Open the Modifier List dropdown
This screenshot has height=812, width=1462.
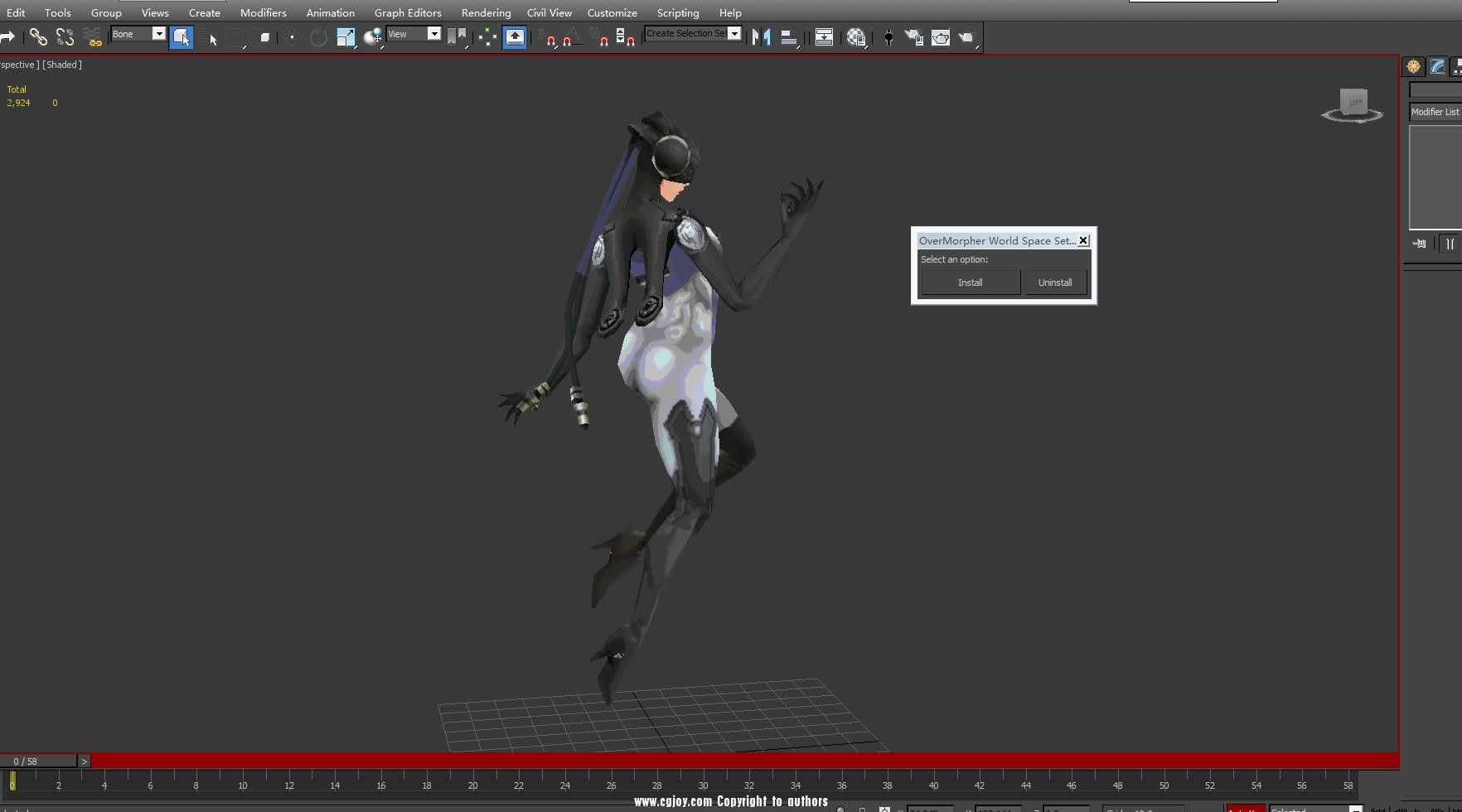pyautogui.click(x=1435, y=112)
